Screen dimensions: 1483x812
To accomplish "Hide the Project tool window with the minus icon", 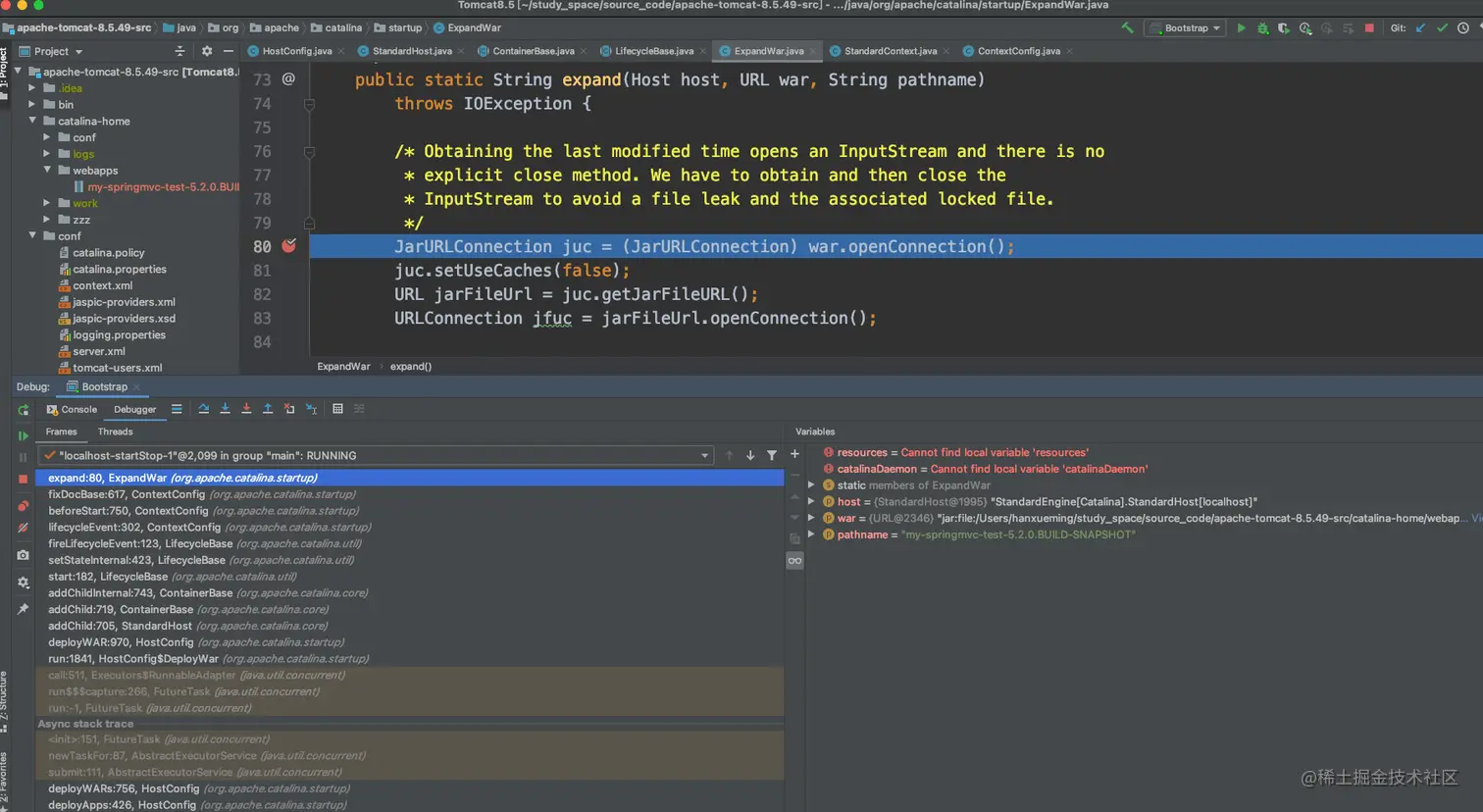I will (228, 51).
